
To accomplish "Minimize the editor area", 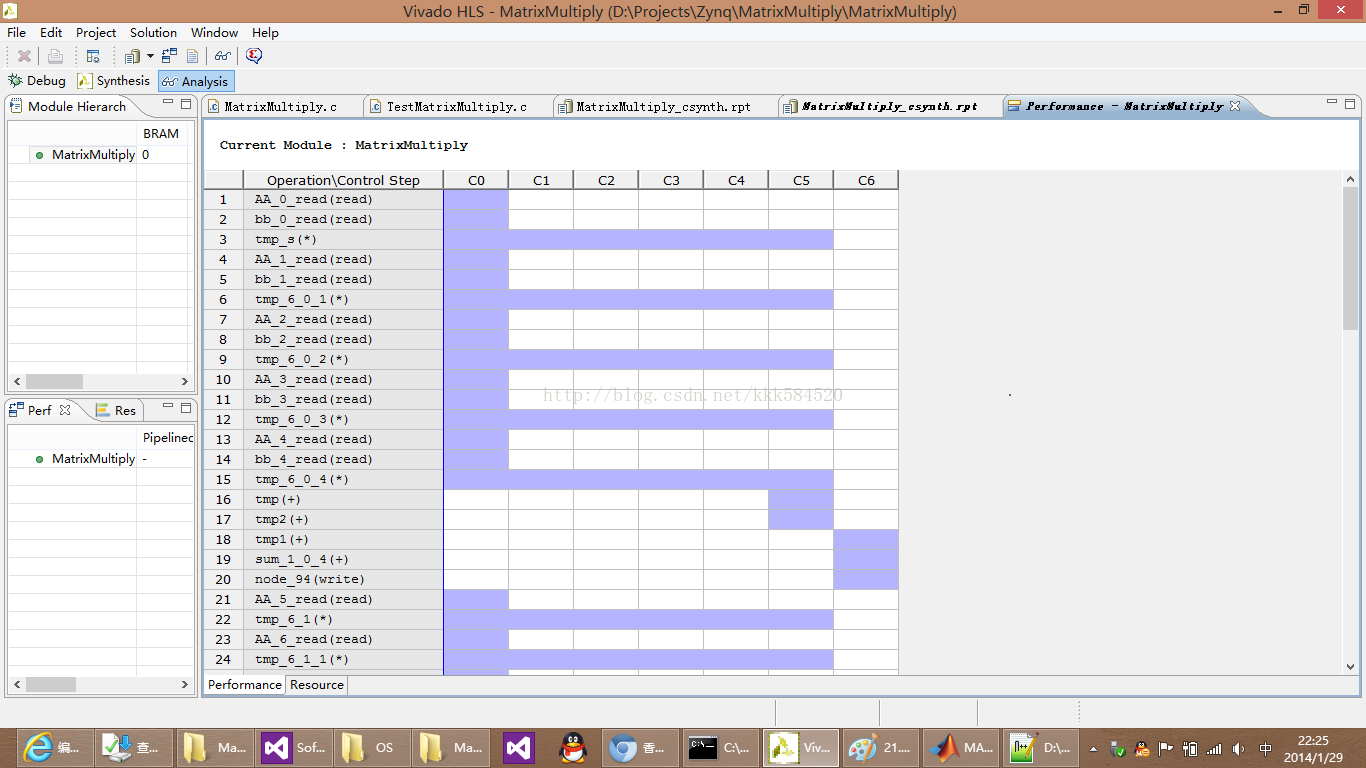I will click(x=1333, y=103).
